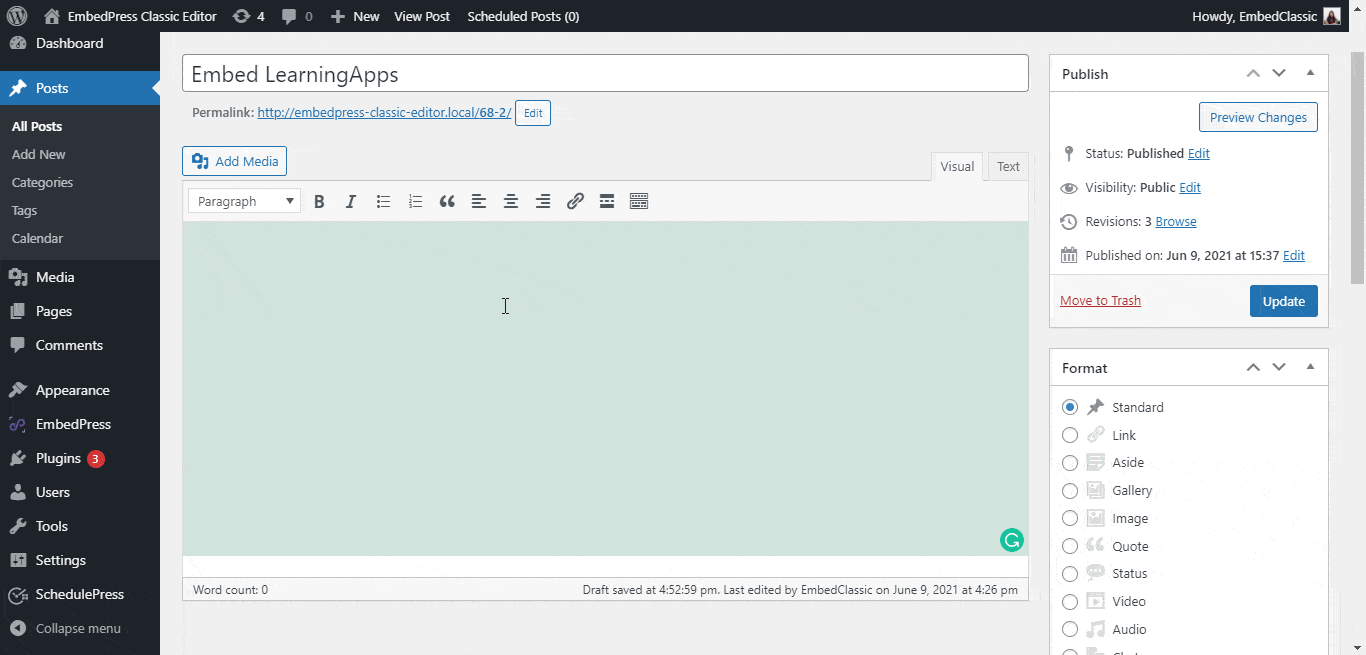
Task: Collapse the Format panel
Action: (x=1310, y=367)
